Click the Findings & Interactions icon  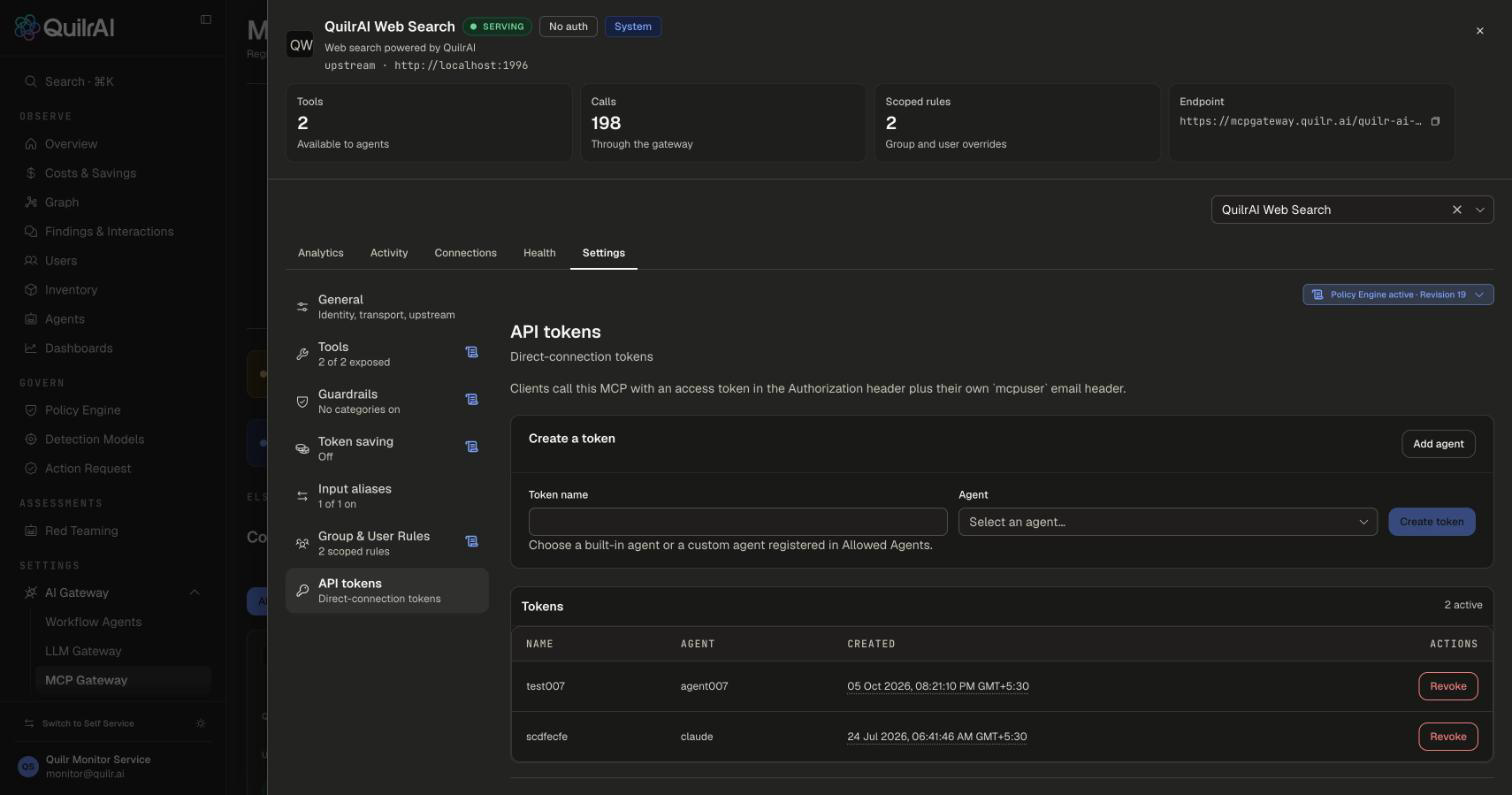pyautogui.click(x=31, y=231)
